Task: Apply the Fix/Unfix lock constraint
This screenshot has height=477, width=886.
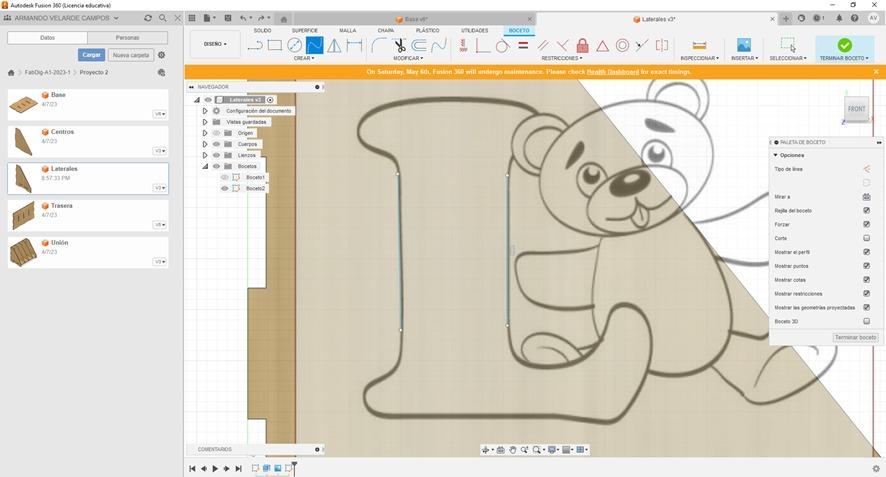Action: [583, 45]
